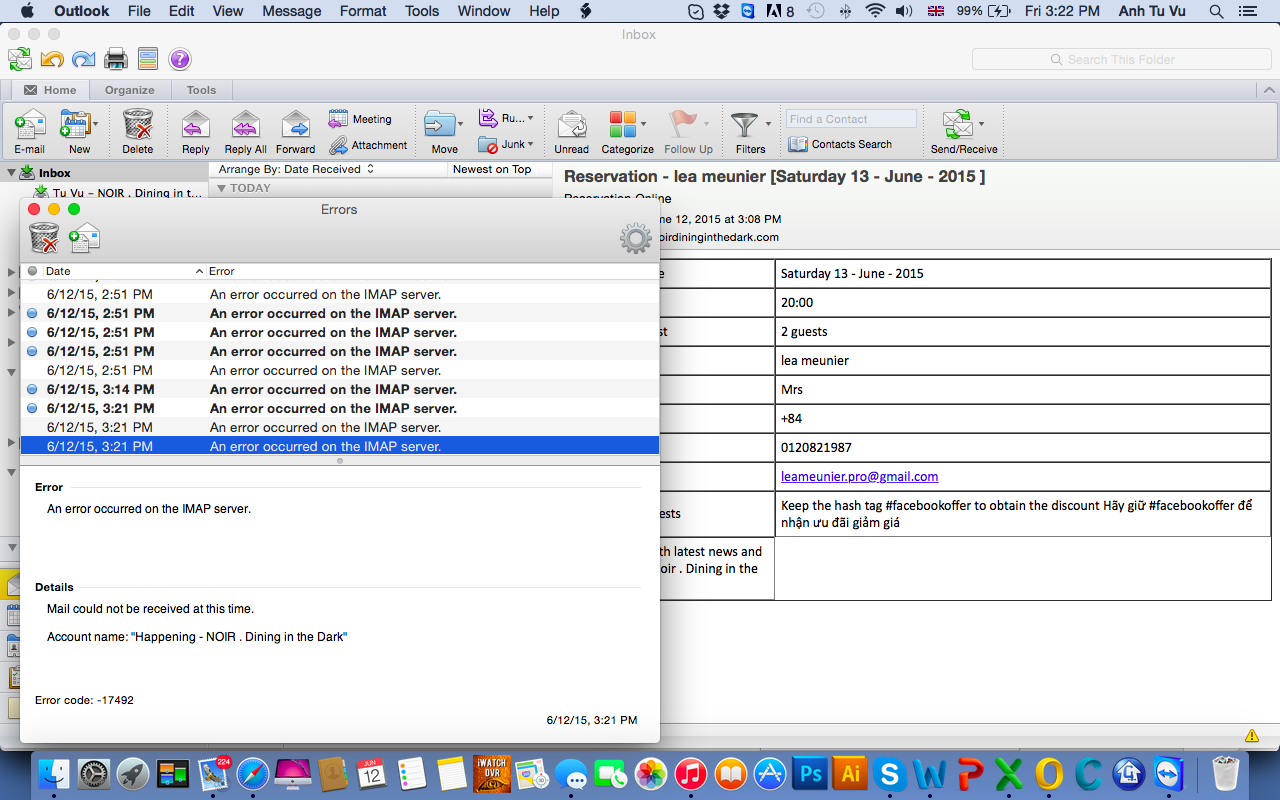Click the Reply icon

[195, 125]
